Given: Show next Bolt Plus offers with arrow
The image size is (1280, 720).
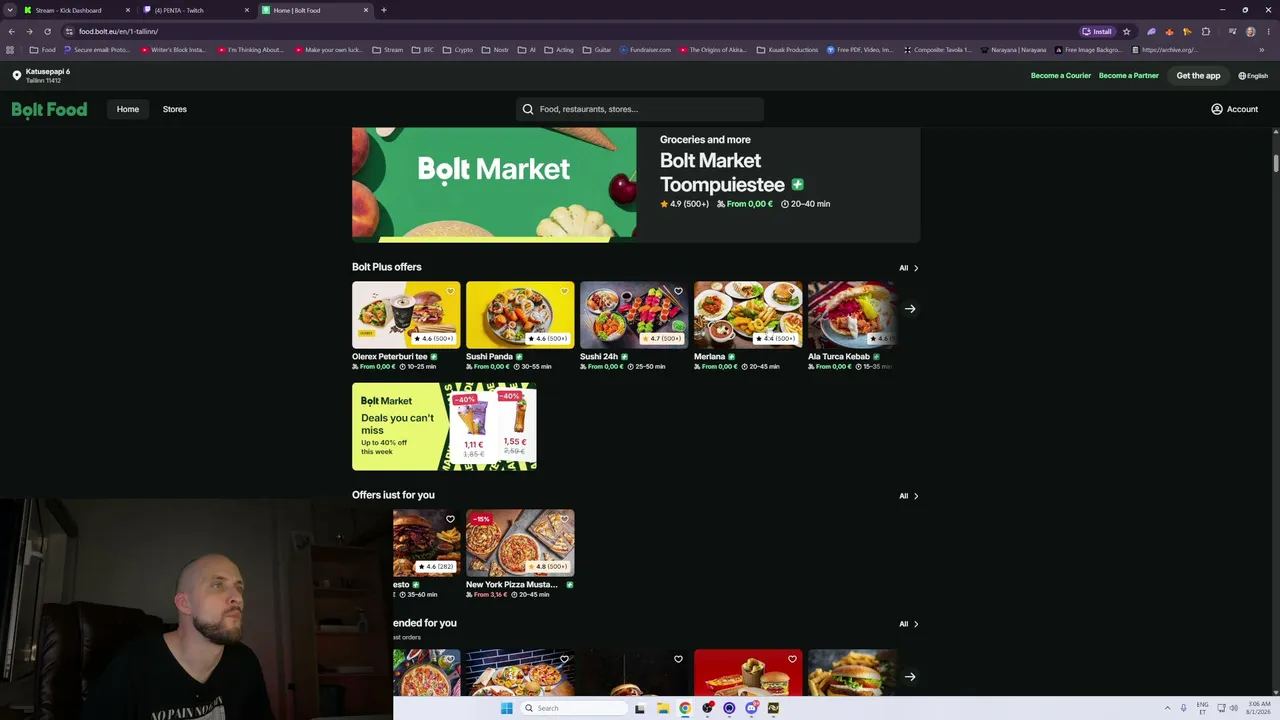Looking at the screenshot, I should [x=910, y=309].
